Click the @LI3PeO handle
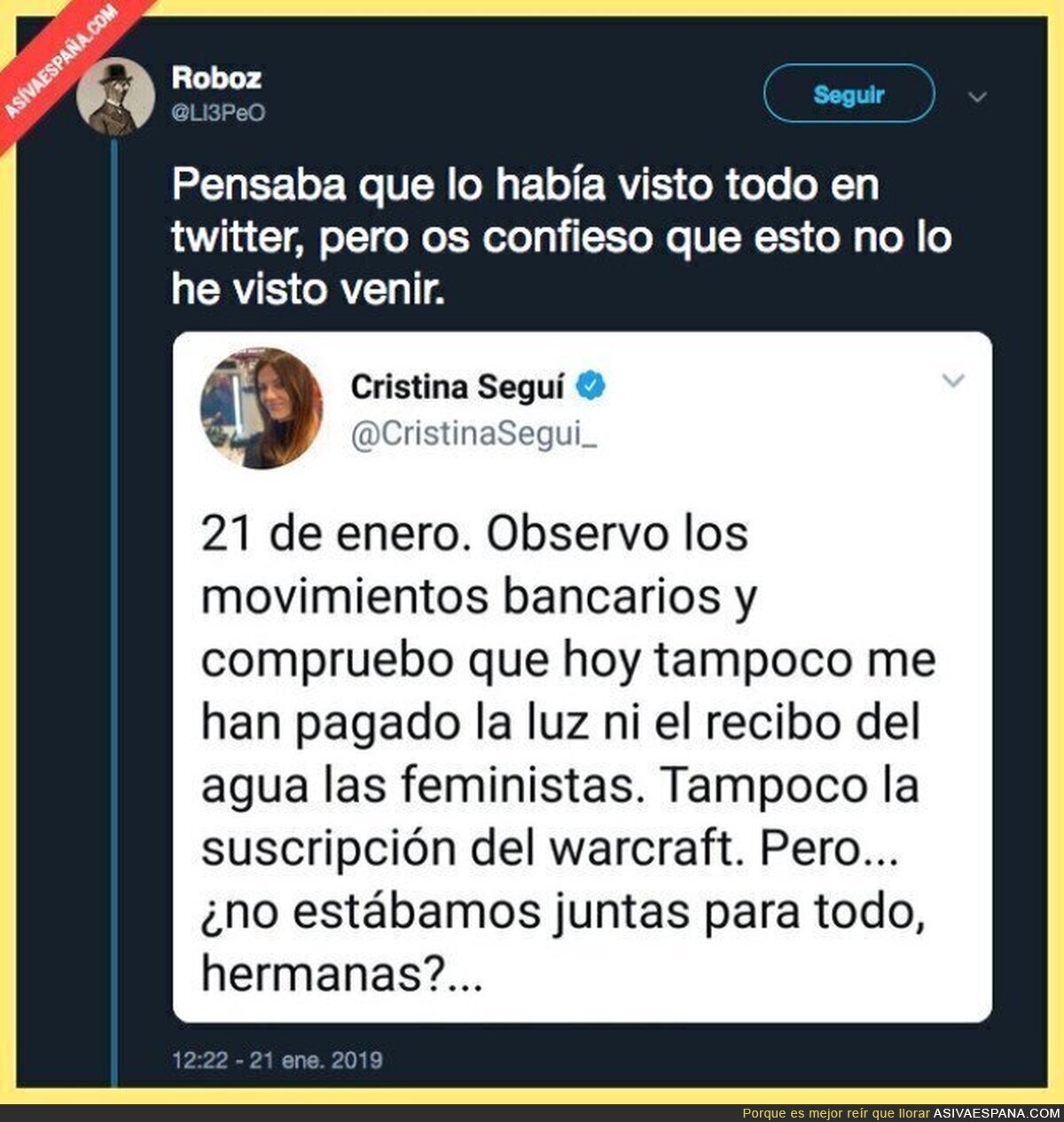This screenshot has height=1122, width=1064. [x=218, y=114]
